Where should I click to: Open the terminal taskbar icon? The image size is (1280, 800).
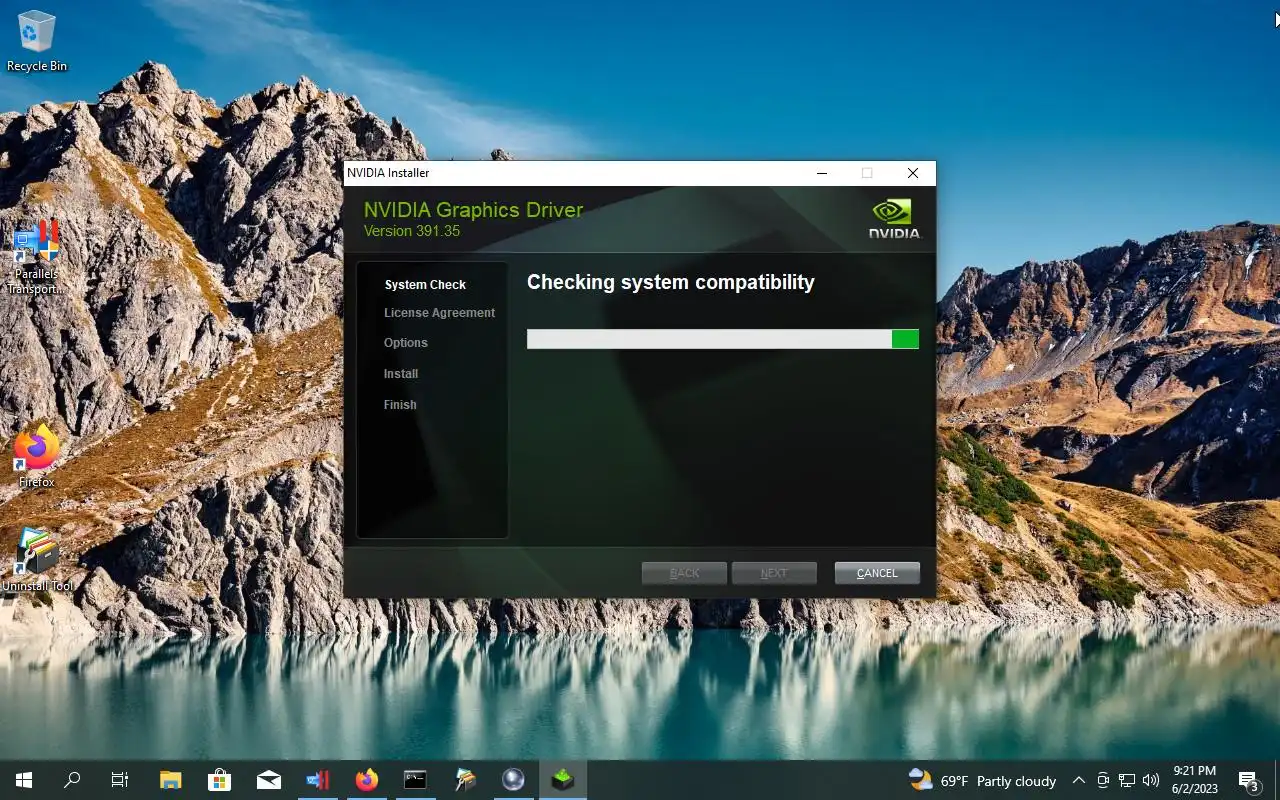point(415,780)
